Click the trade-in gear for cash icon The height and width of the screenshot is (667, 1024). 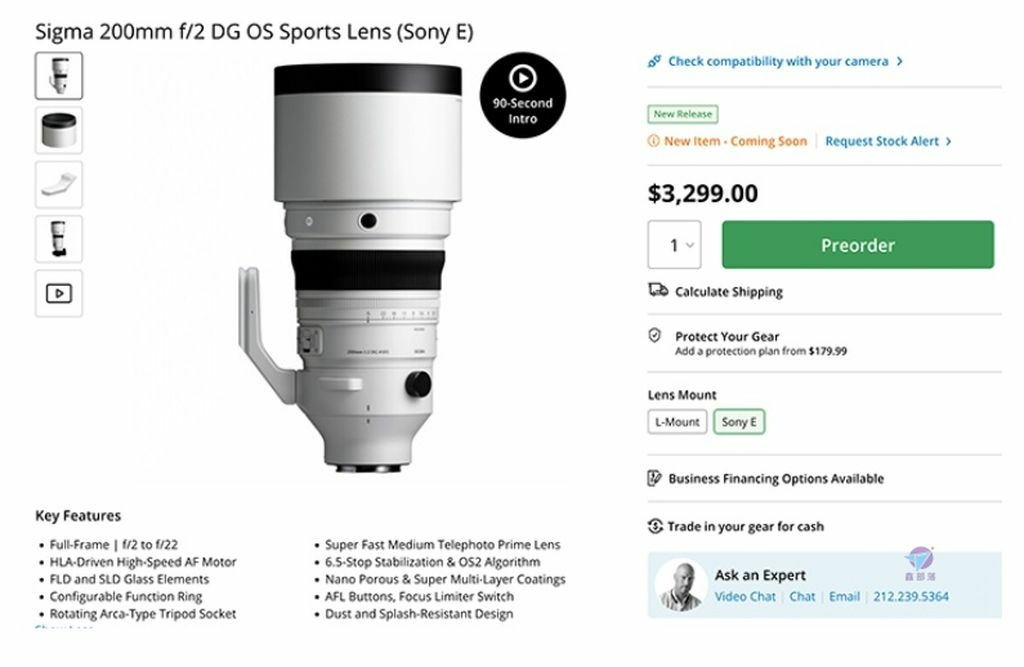coord(655,526)
